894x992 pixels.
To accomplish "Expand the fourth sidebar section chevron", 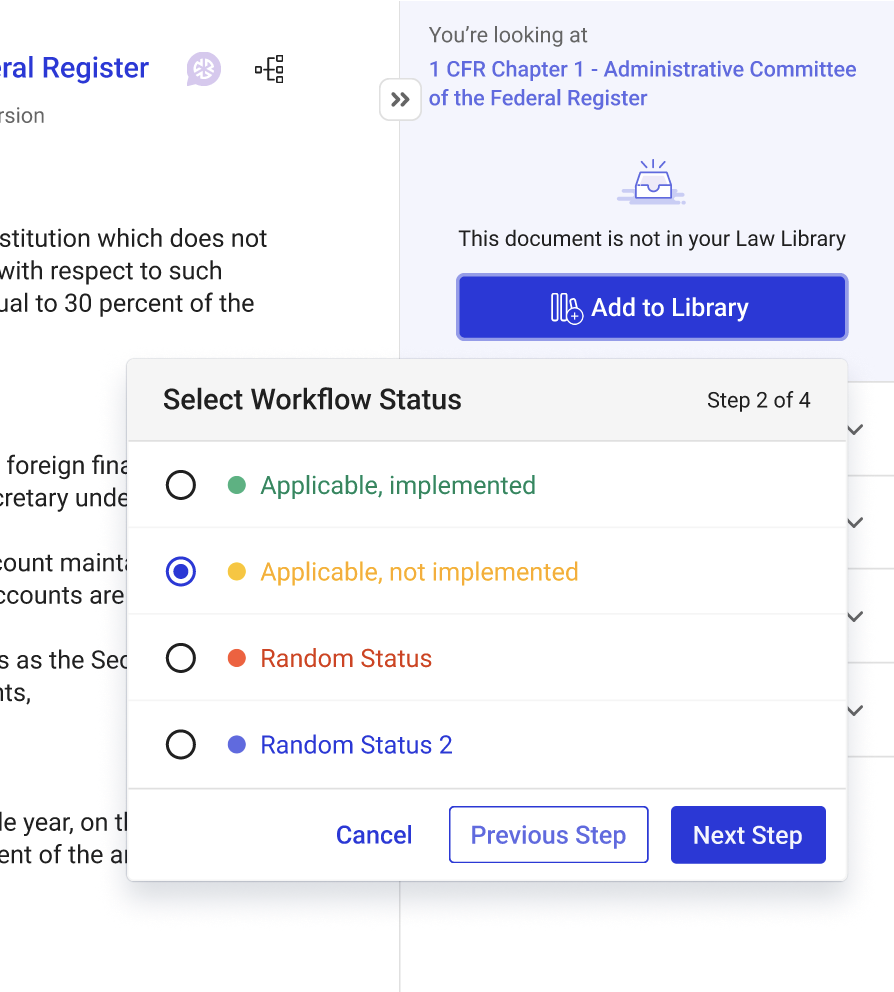I will point(855,711).
